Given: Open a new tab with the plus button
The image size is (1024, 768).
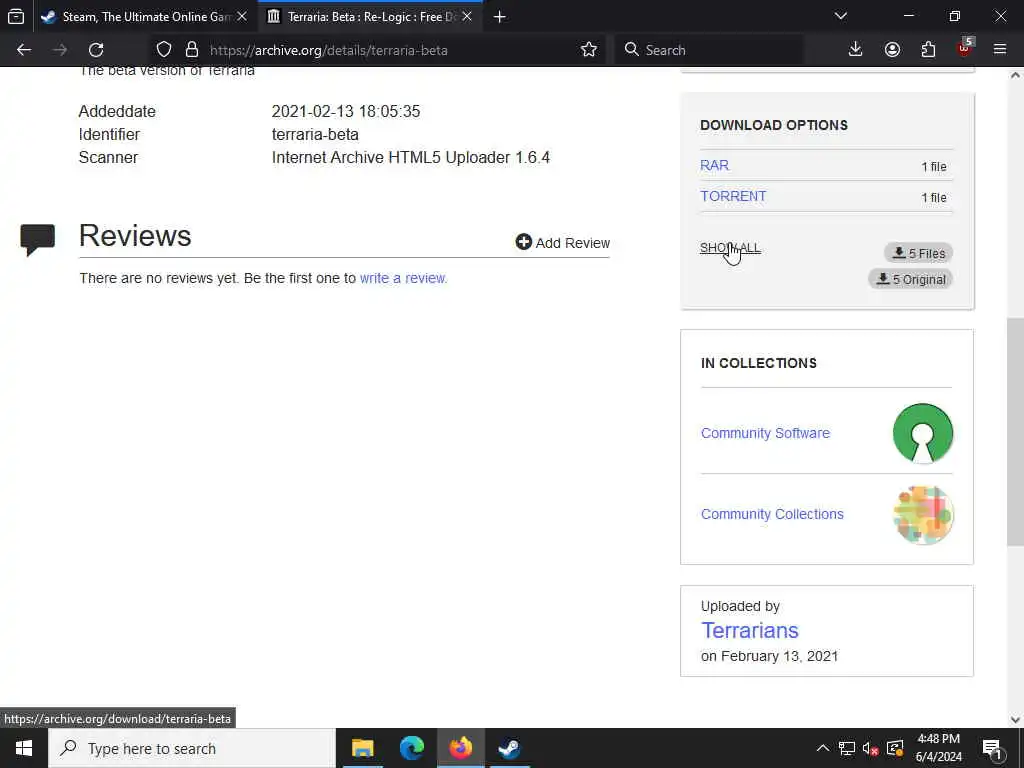Looking at the screenshot, I should [500, 17].
